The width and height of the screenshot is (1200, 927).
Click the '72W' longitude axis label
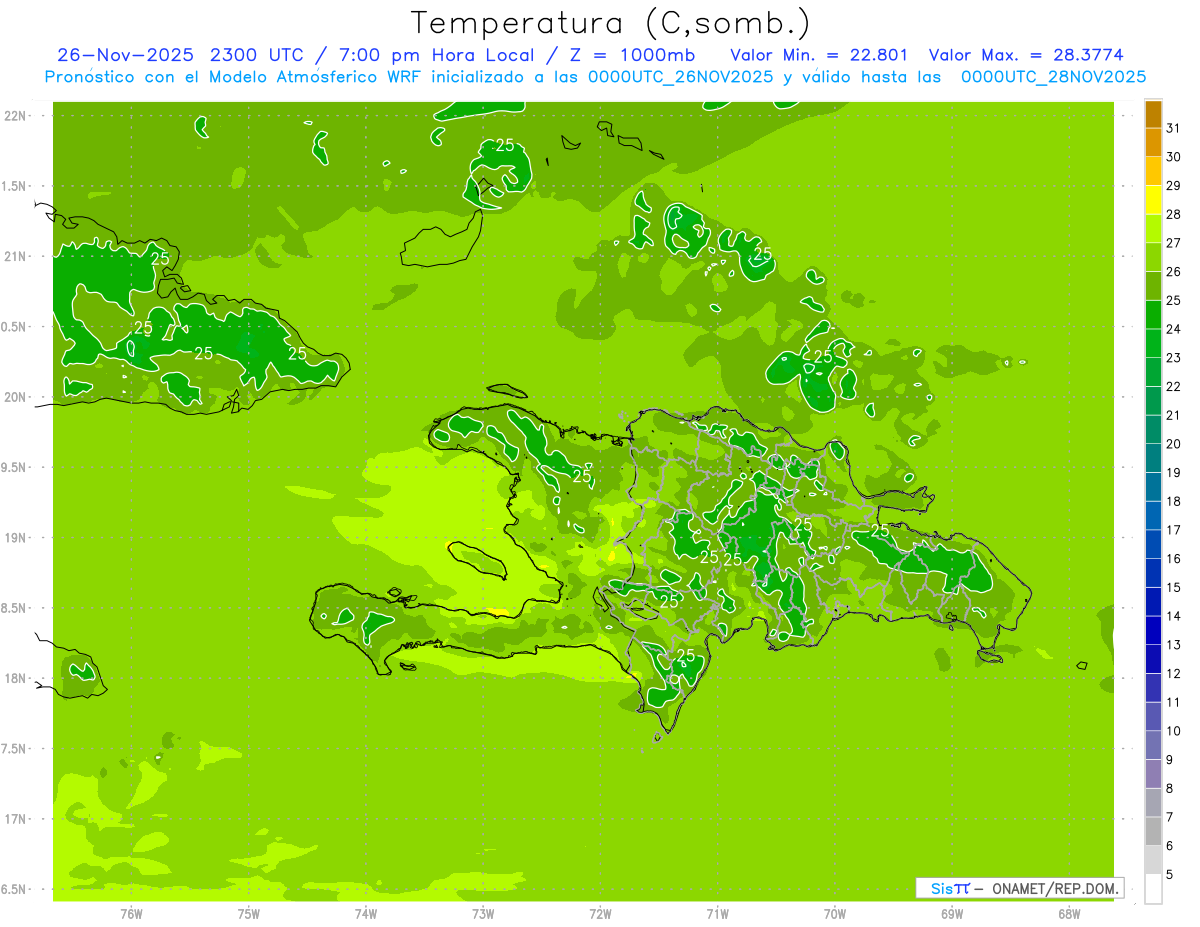(x=600, y=913)
